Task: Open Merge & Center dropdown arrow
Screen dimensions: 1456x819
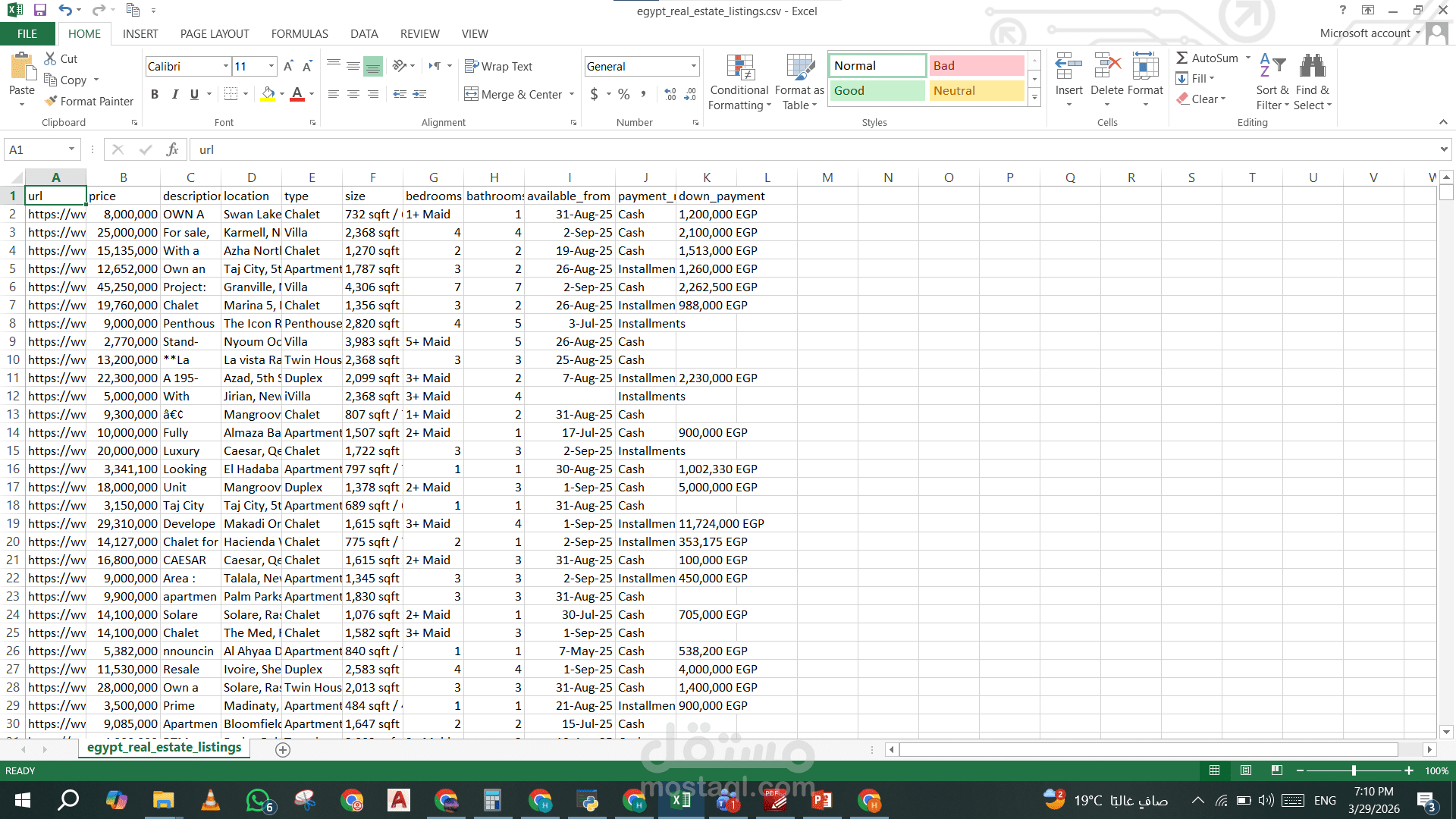Action: pos(572,94)
